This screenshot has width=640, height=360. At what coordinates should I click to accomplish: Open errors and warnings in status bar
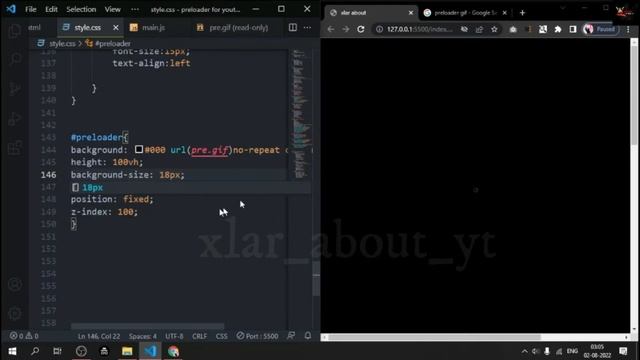(24, 336)
